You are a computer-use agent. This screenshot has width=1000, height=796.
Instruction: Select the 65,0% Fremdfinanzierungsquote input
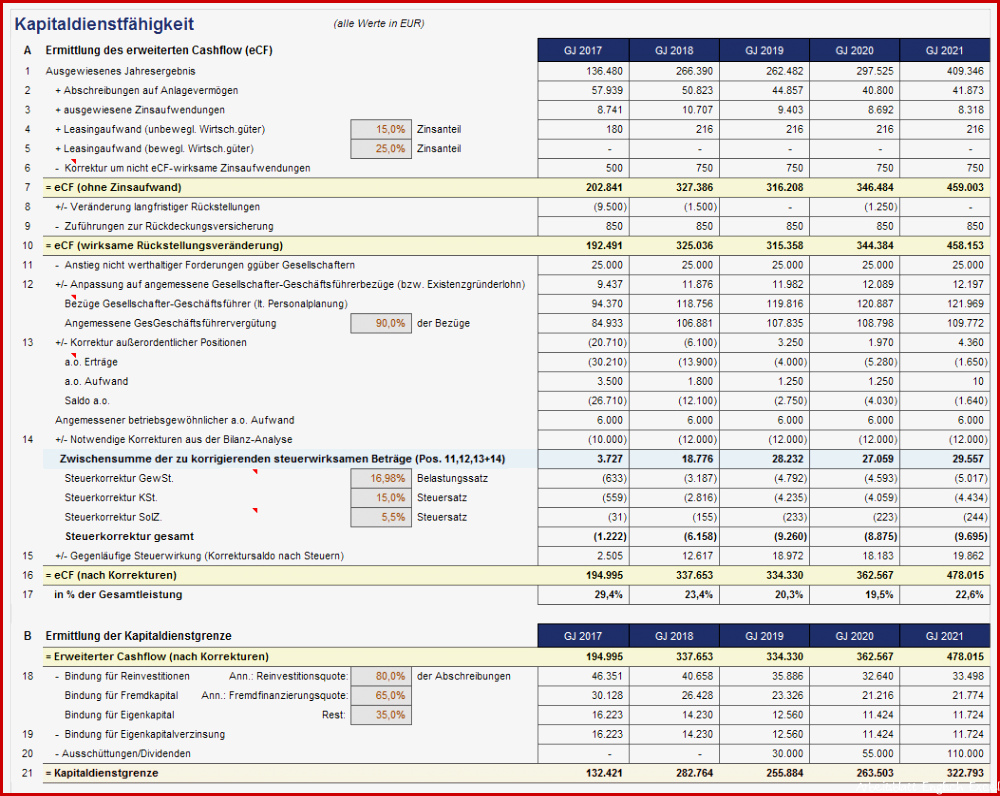381,695
